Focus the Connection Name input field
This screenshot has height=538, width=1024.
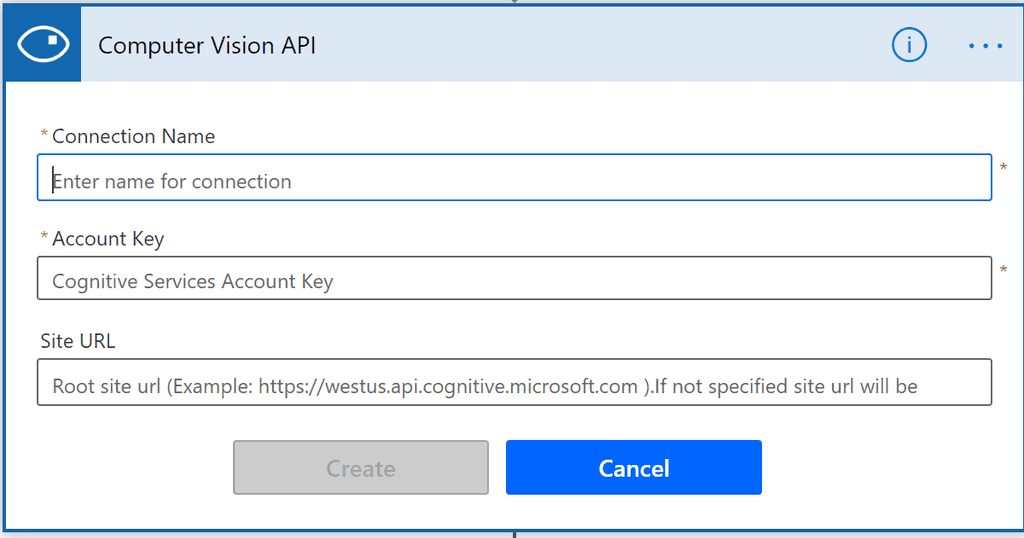click(x=515, y=178)
